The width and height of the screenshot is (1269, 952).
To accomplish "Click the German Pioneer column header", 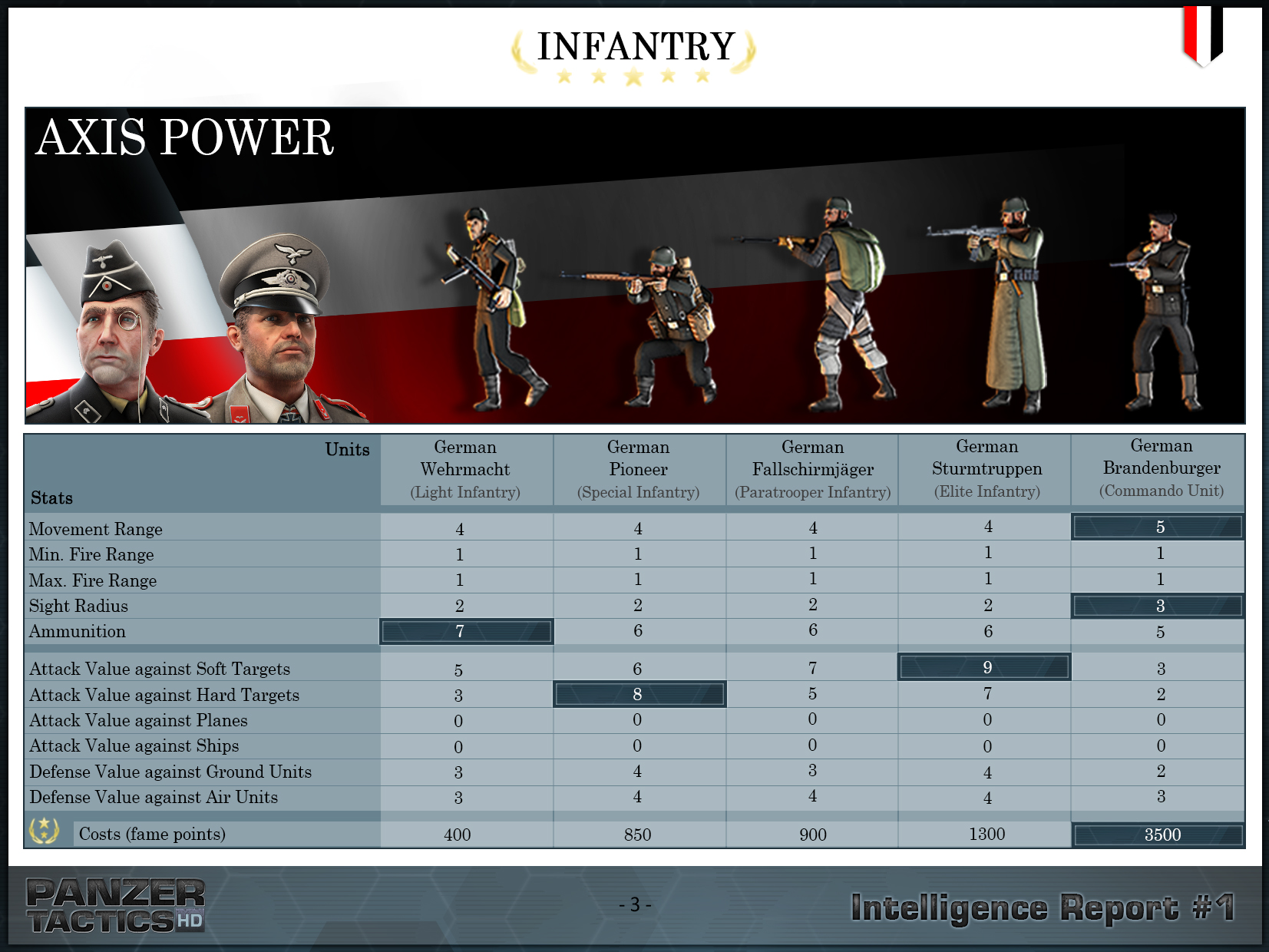I will tap(638, 469).
